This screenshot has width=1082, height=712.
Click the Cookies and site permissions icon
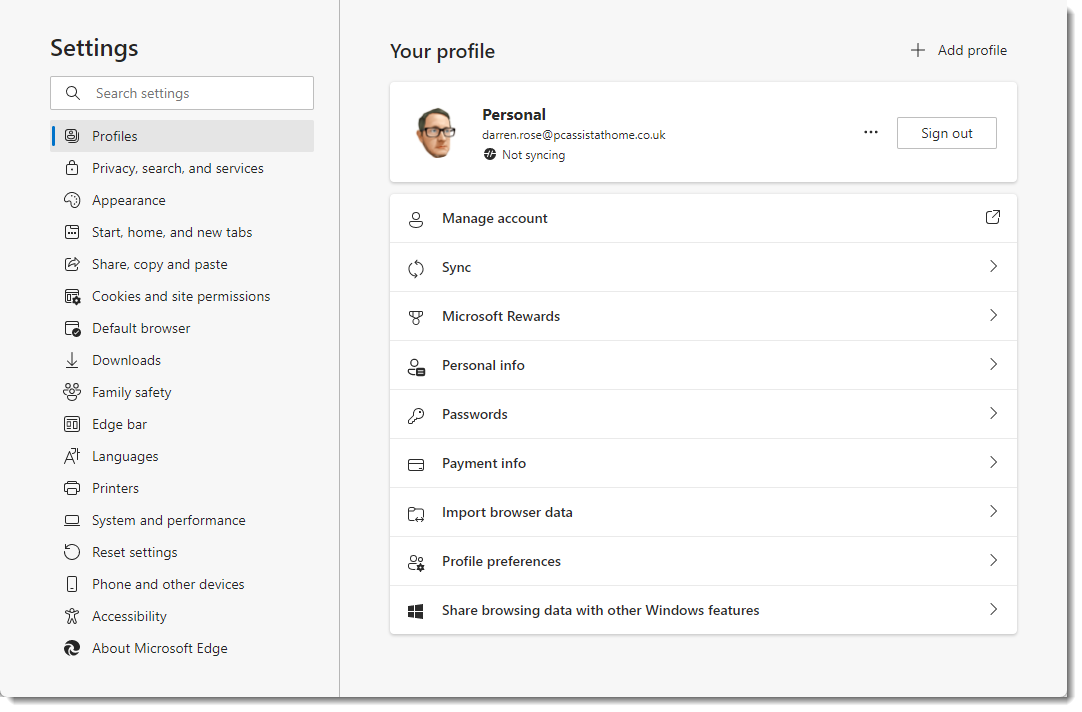pos(72,297)
